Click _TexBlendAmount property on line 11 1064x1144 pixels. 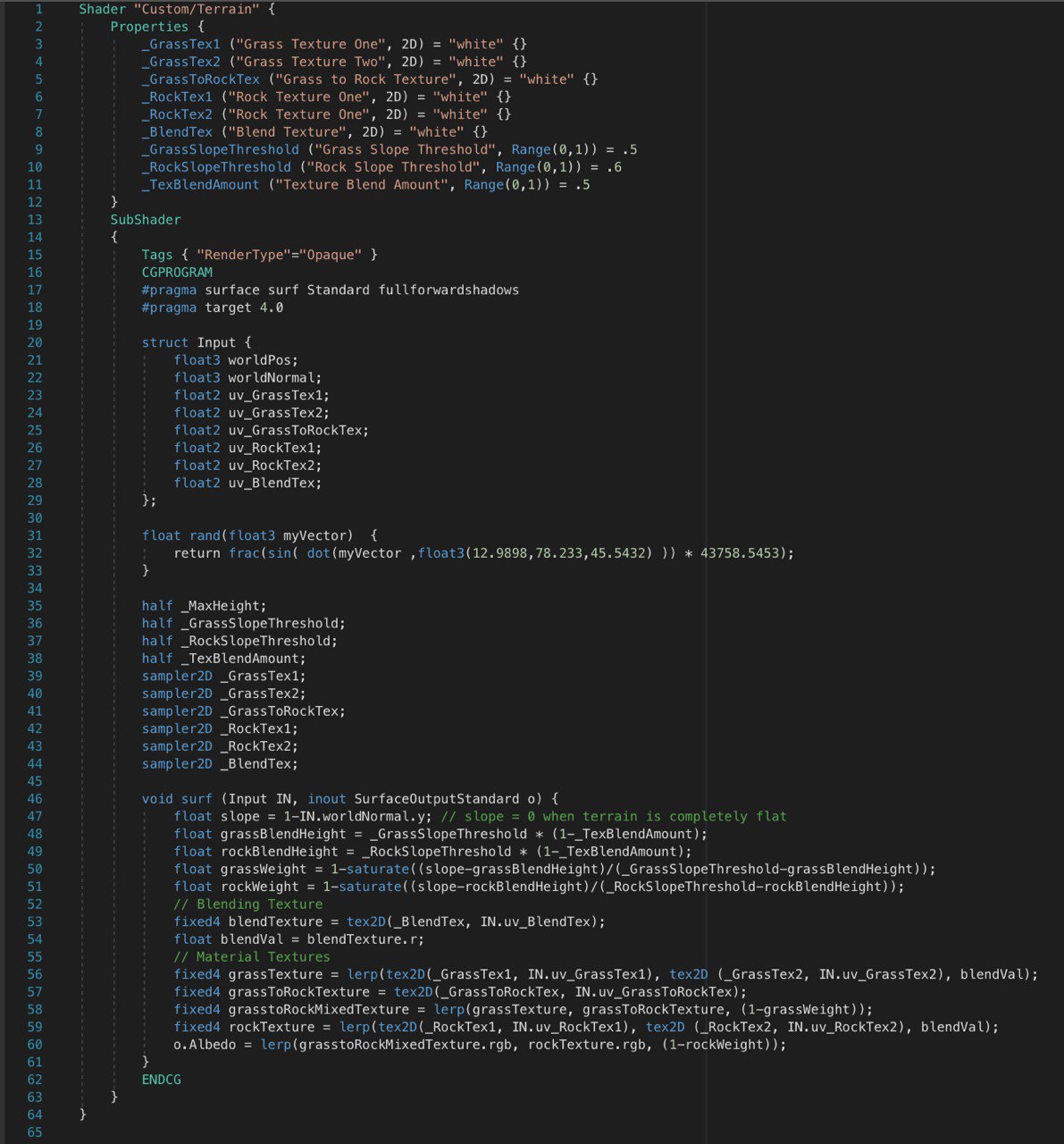(x=200, y=185)
